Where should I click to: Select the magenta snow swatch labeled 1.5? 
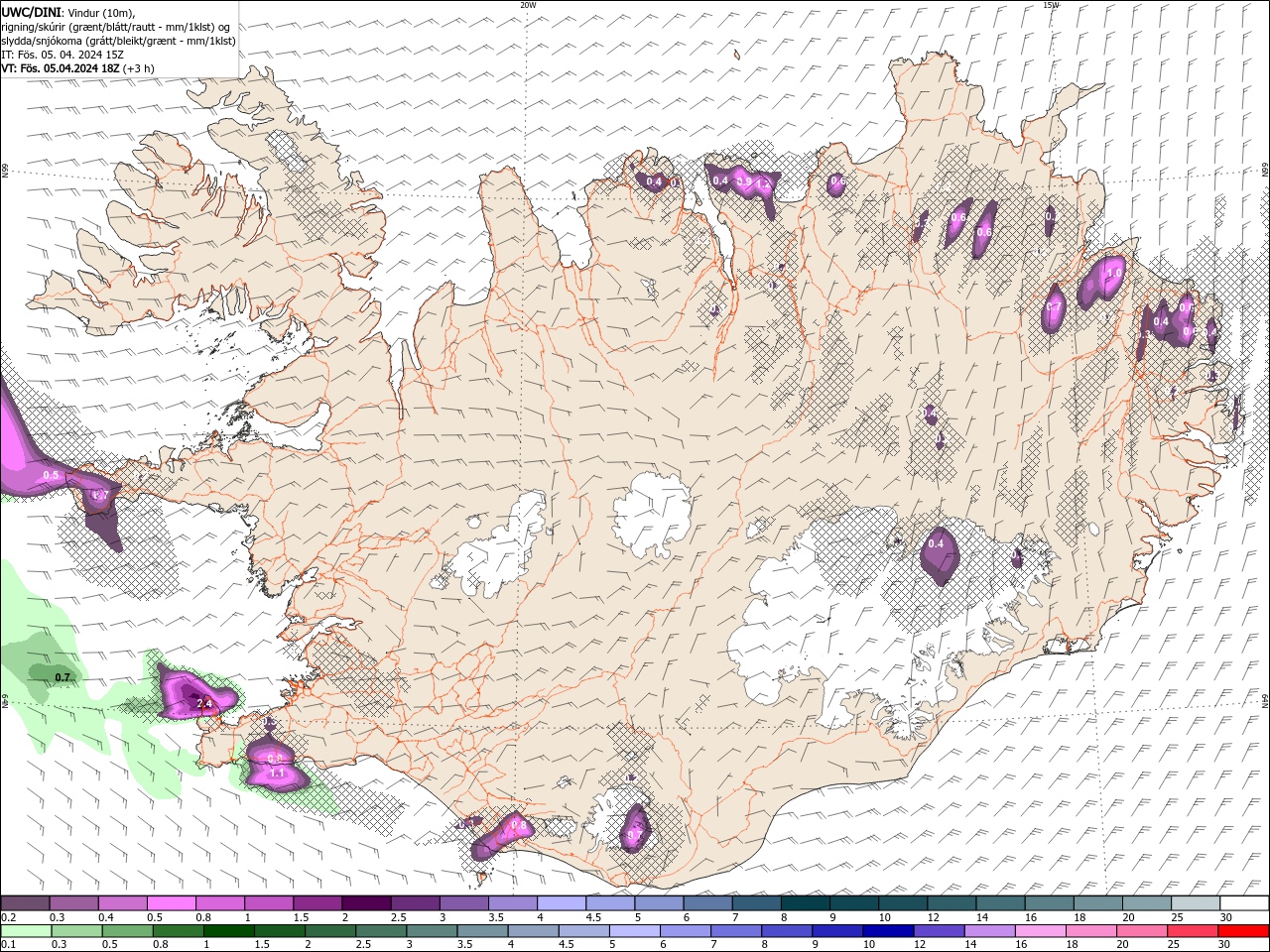coord(317,903)
